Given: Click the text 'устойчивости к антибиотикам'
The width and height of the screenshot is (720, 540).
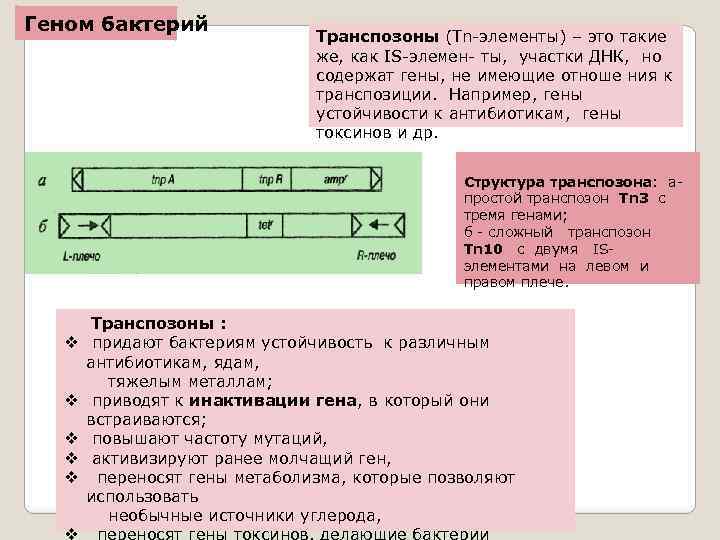Looking at the screenshot, I should coord(439,113).
